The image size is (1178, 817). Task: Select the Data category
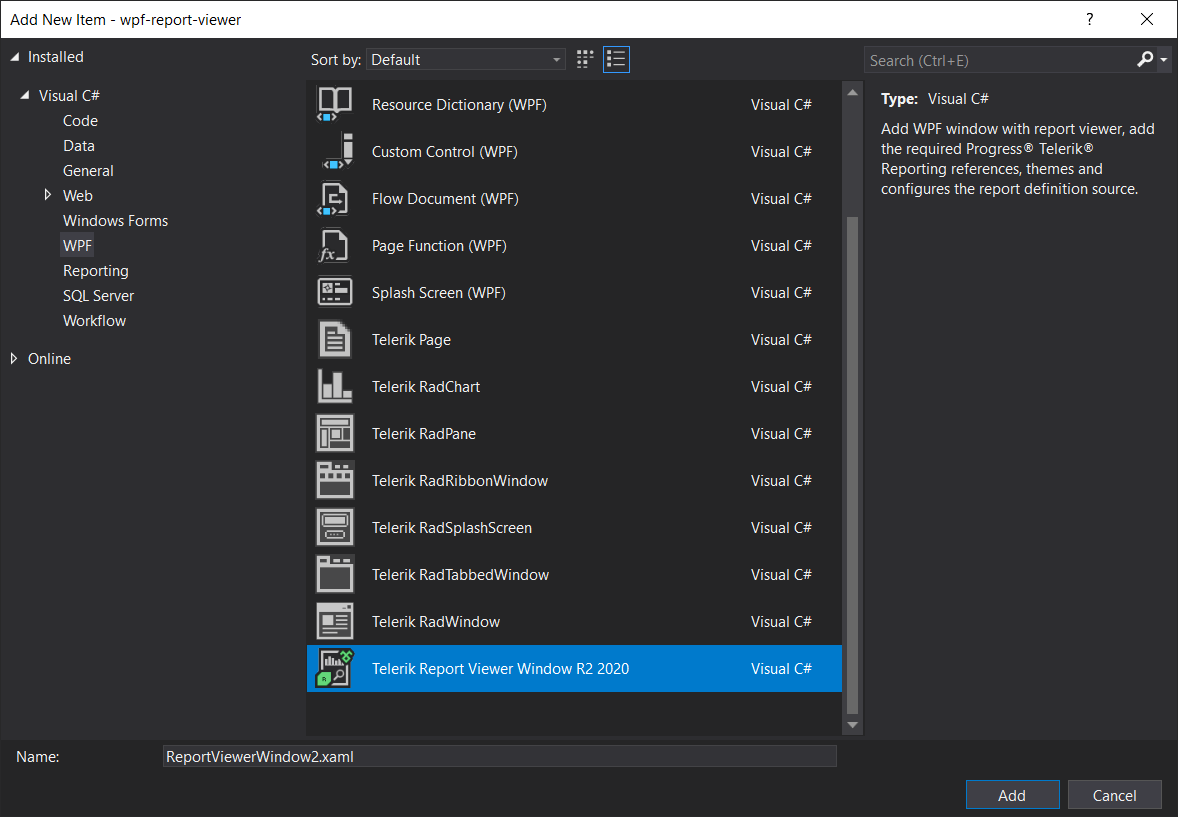click(x=79, y=146)
